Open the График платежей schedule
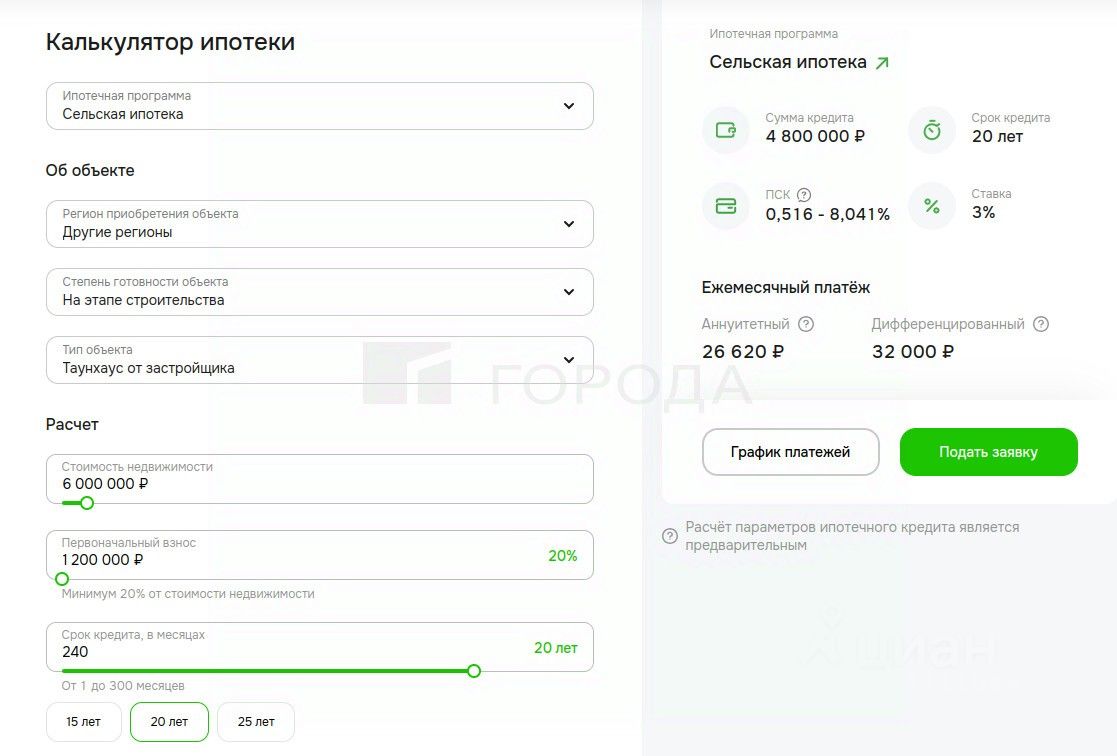Image resolution: width=1117 pixels, height=756 pixels. pyautogui.click(x=790, y=452)
